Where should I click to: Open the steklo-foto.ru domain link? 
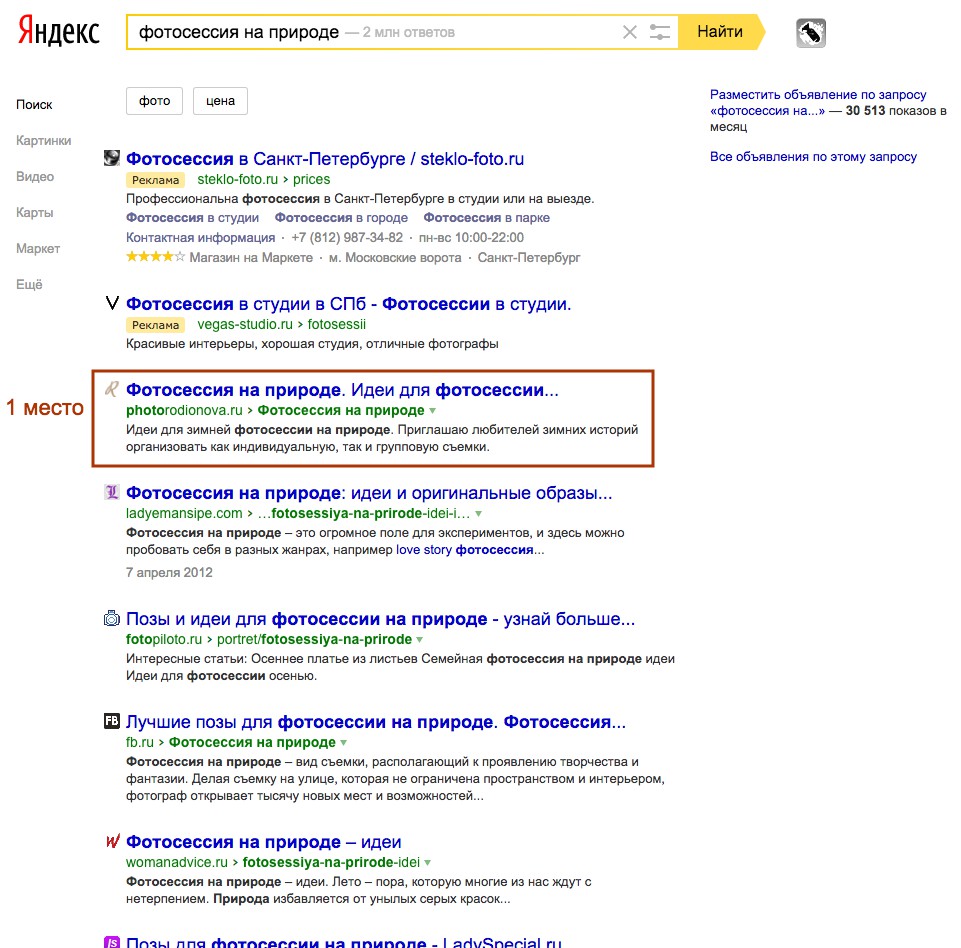237,180
